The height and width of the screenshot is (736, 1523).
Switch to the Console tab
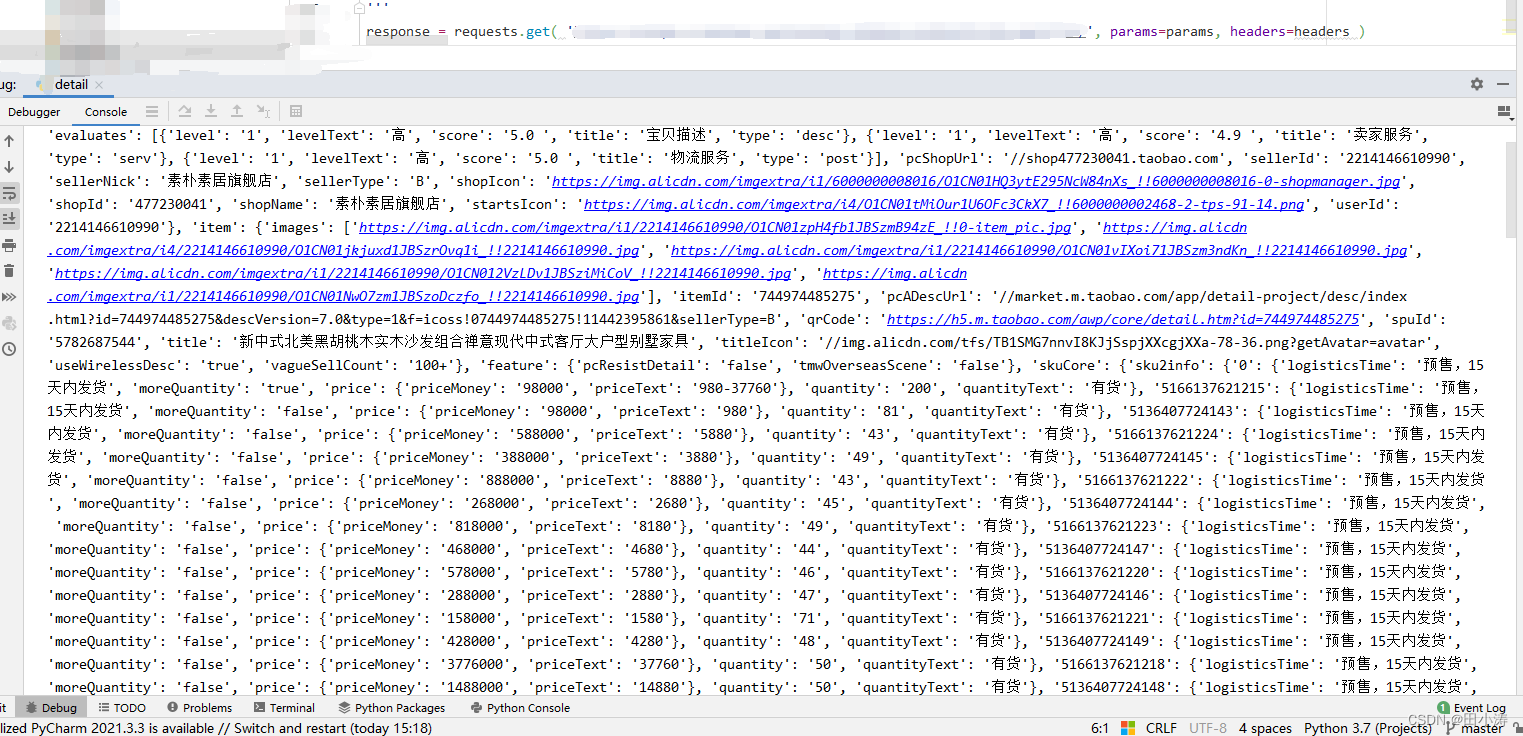tap(106, 112)
